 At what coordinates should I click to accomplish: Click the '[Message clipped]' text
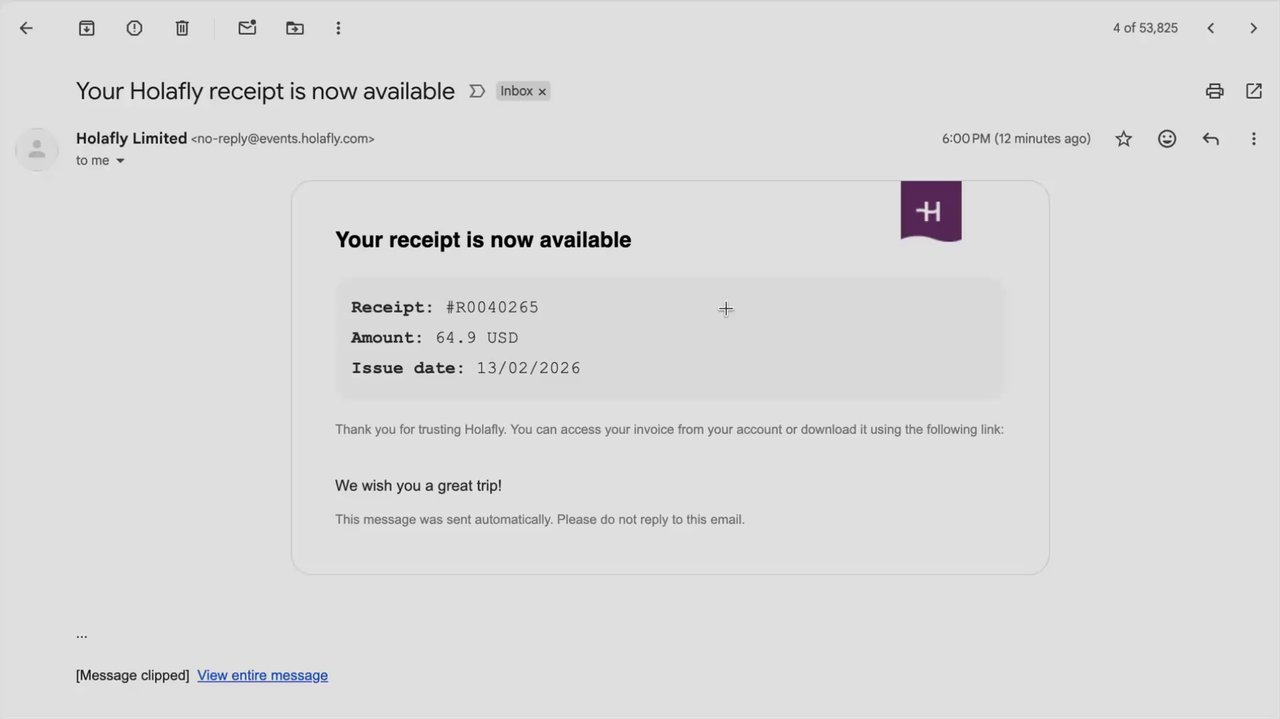point(132,675)
